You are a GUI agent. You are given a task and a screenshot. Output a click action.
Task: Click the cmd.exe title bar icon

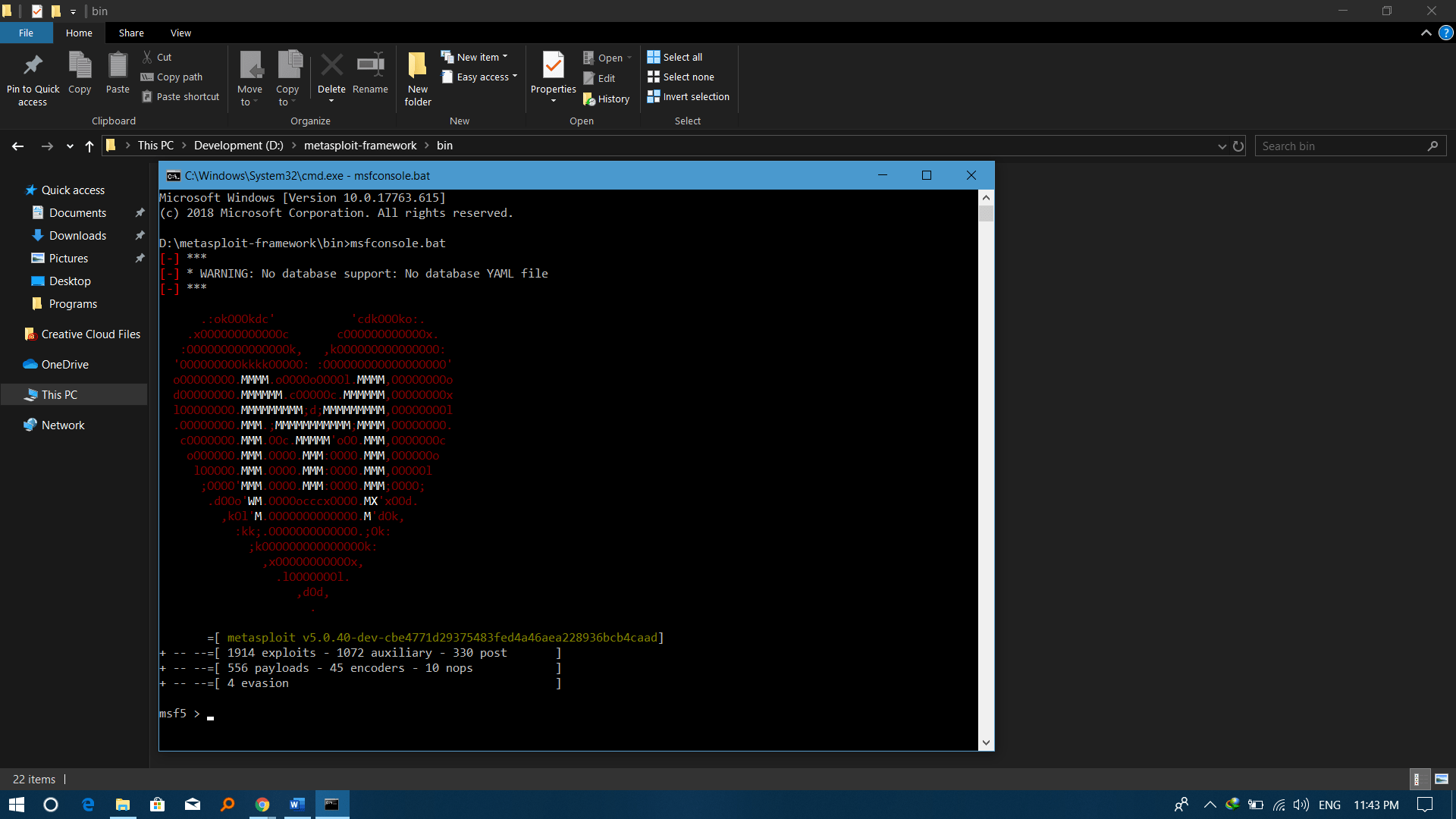[x=173, y=176]
